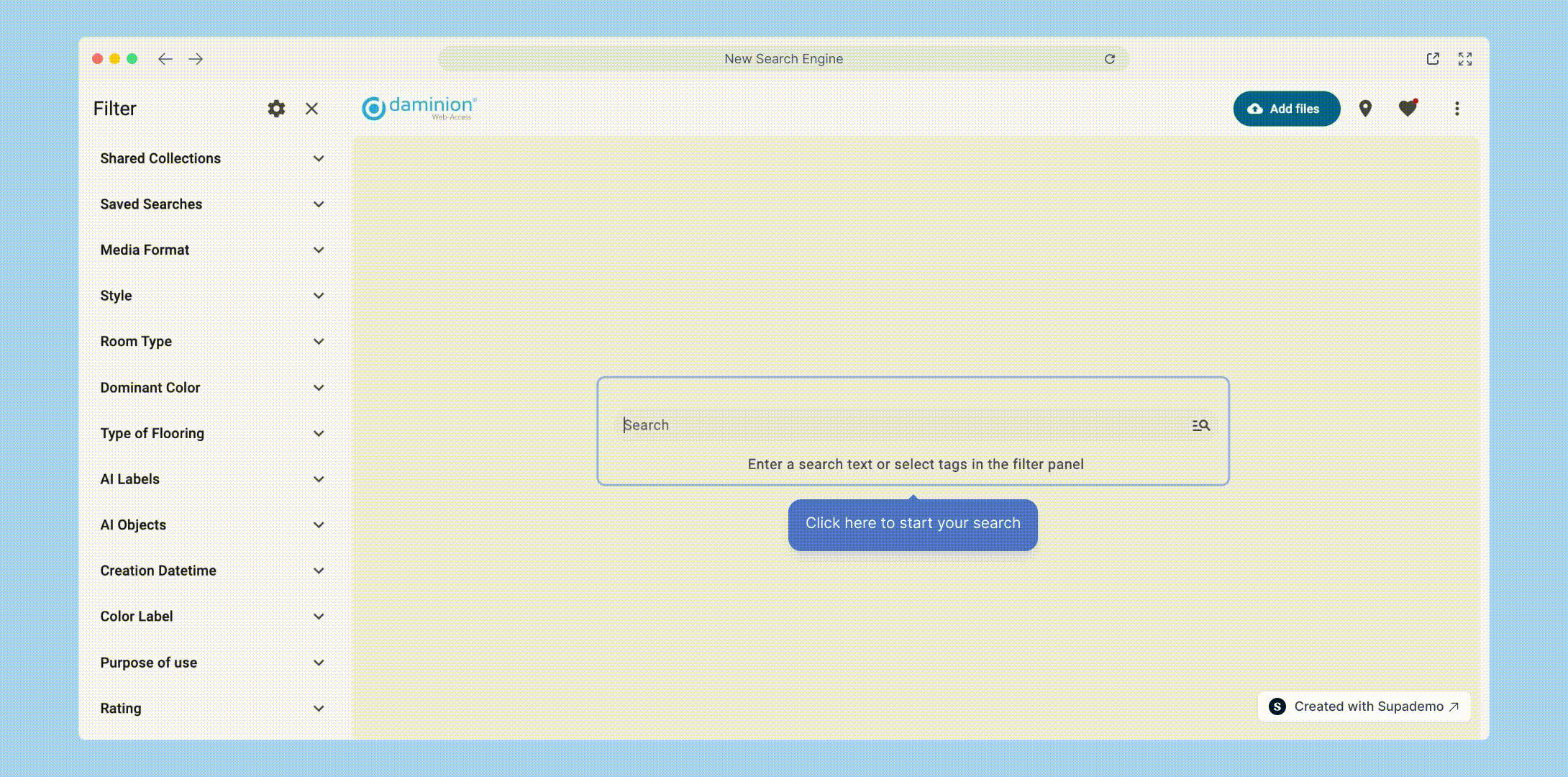Click the Daminion logo

419,108
